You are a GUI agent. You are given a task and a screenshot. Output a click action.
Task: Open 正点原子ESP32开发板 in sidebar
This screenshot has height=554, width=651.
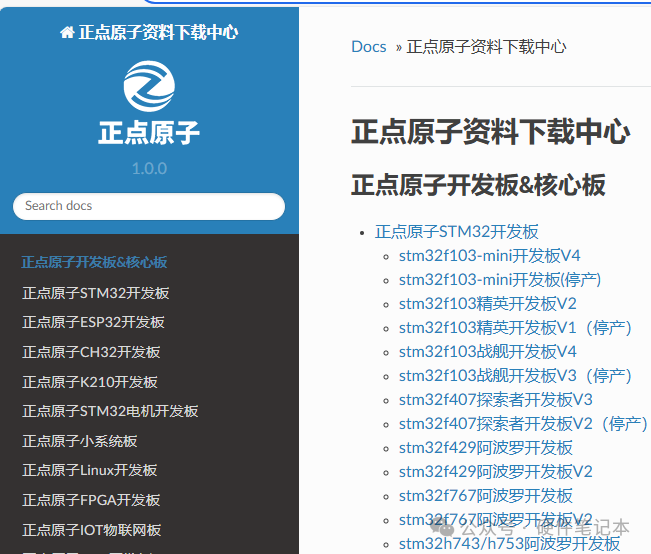click(x=94, y=322)
